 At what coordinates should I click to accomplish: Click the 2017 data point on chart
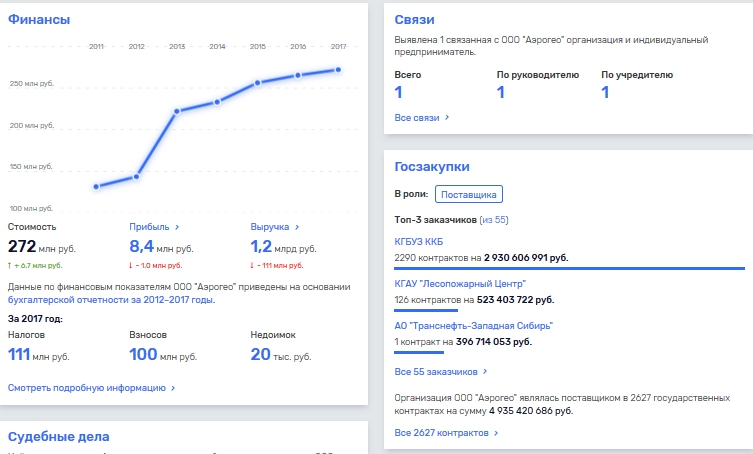(339, 70)
